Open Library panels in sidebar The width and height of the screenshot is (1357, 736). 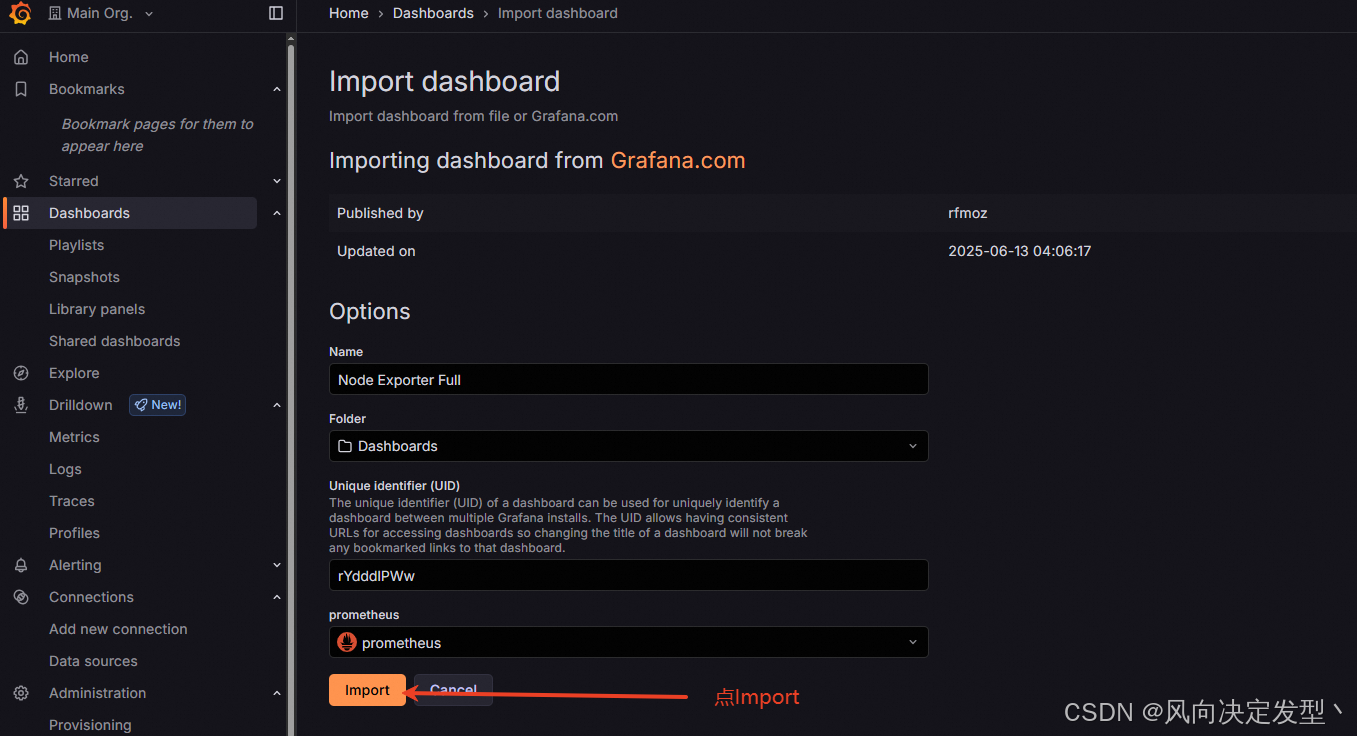(97, 309)
